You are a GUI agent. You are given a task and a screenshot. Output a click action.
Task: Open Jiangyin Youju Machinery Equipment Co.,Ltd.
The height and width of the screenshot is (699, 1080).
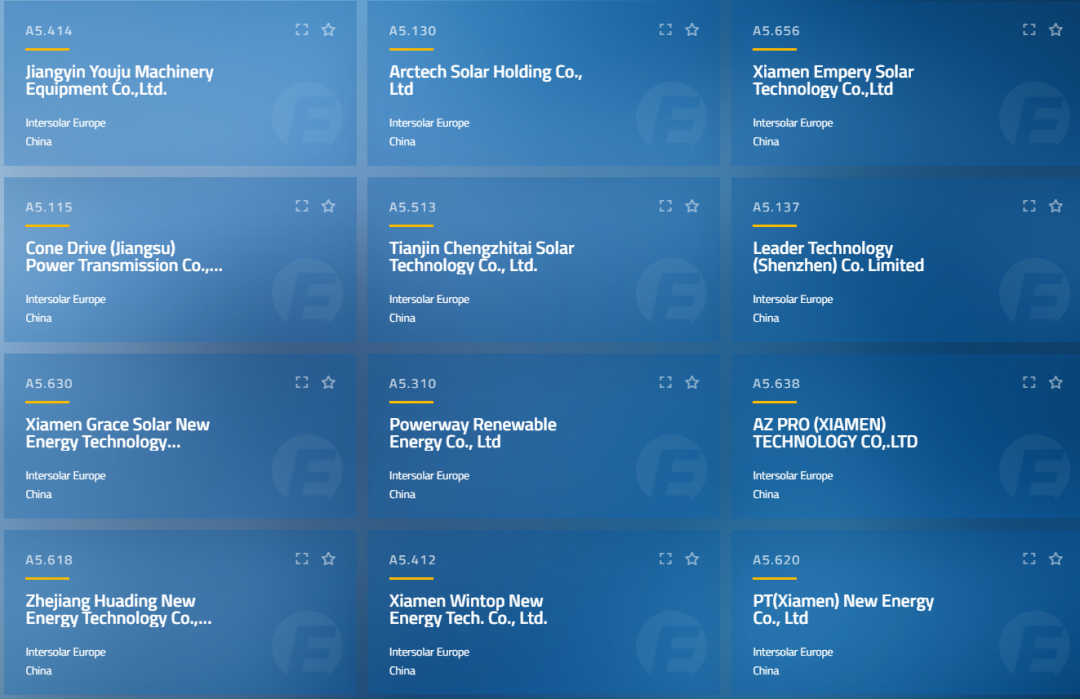119,81
